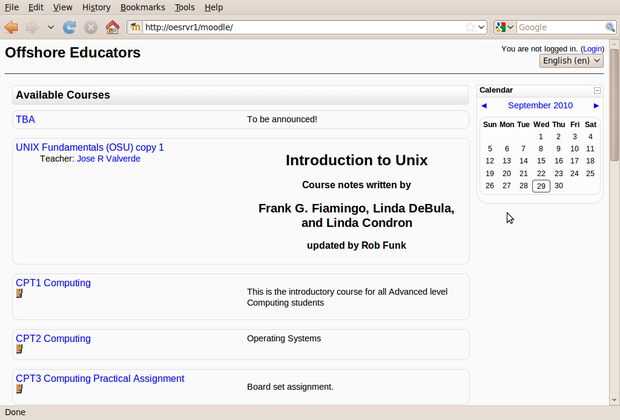The width and height of the screenshot is (620, 420).
Task: Click the Available Courses heading
Action: click(63, 95)
